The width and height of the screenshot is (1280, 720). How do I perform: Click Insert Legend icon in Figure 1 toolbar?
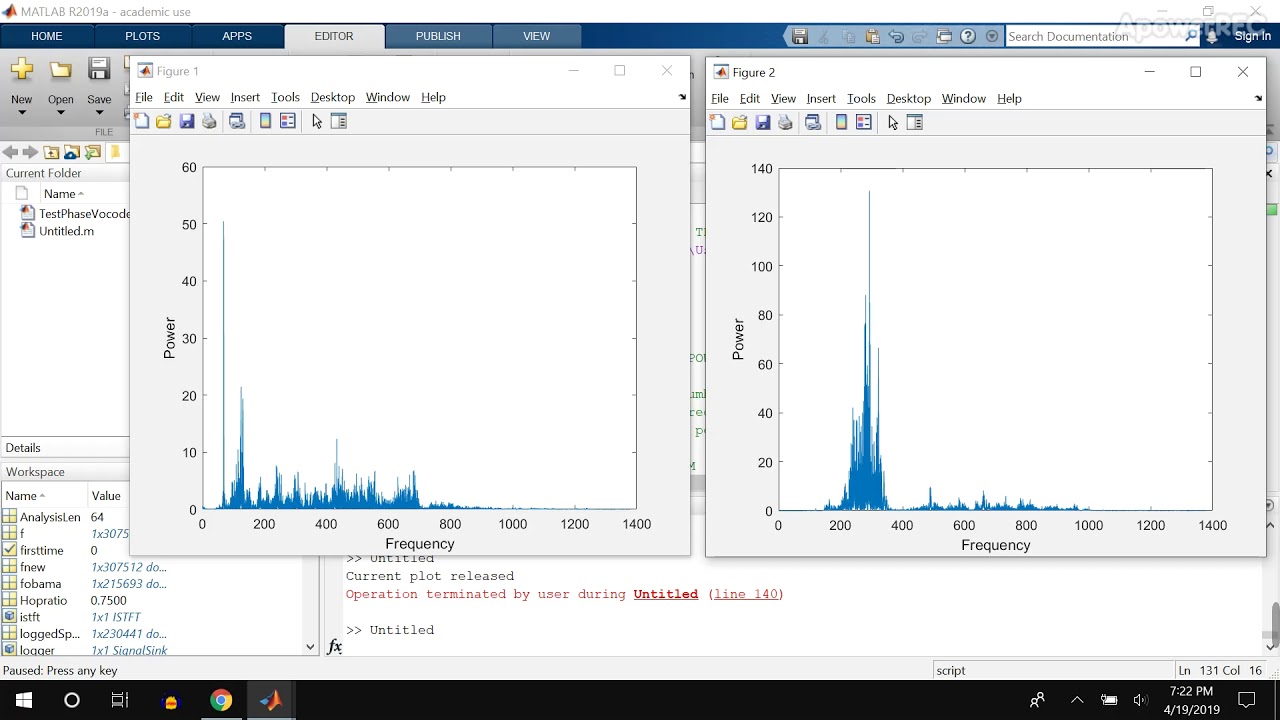288,121
